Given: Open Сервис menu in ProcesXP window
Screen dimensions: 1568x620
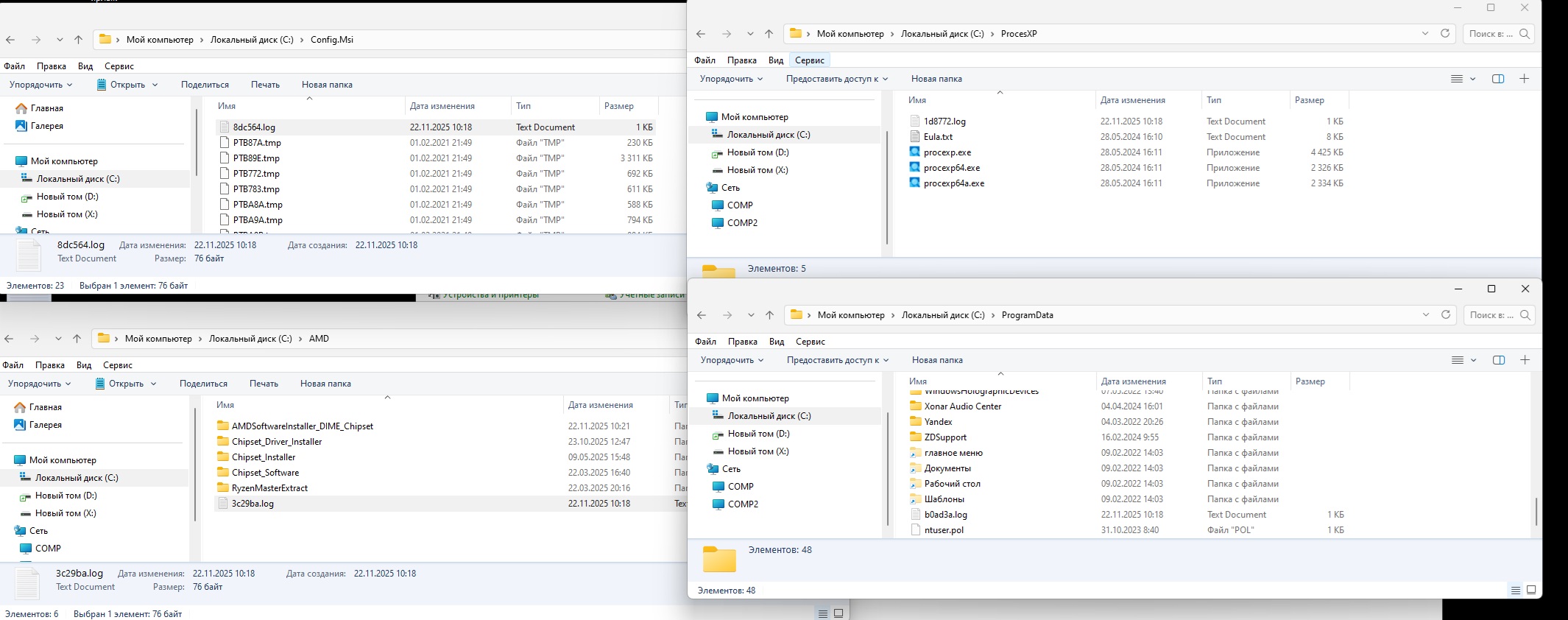Looking at the screenshot, I should [x=809, y=60].
